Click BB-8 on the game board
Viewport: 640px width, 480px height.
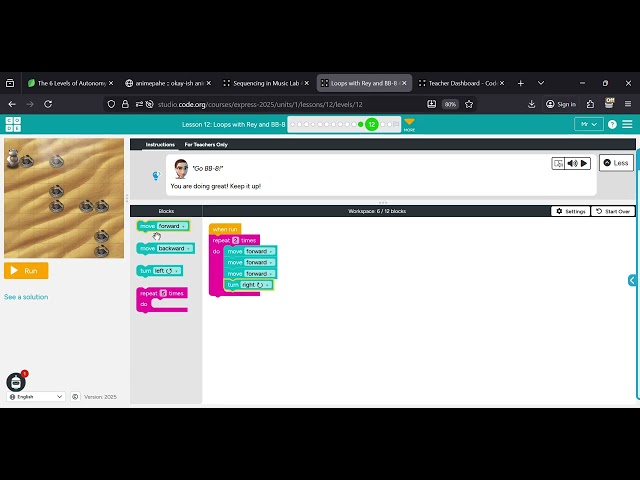13,158
